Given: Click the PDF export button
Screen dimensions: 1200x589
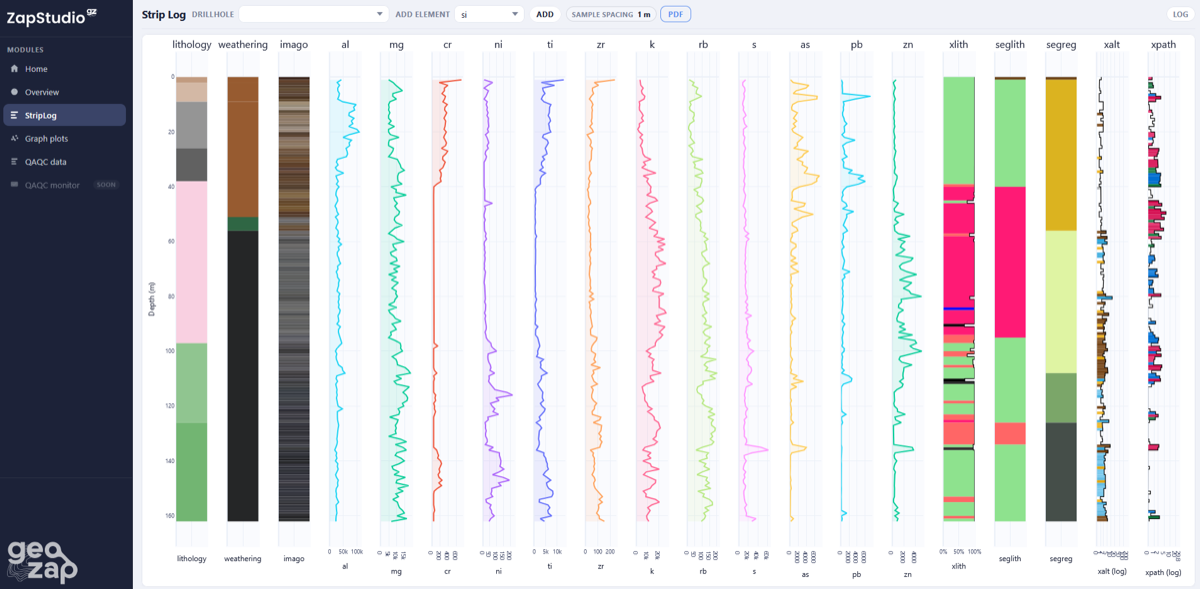Looking at the screenshot, I should click(673, 14).
